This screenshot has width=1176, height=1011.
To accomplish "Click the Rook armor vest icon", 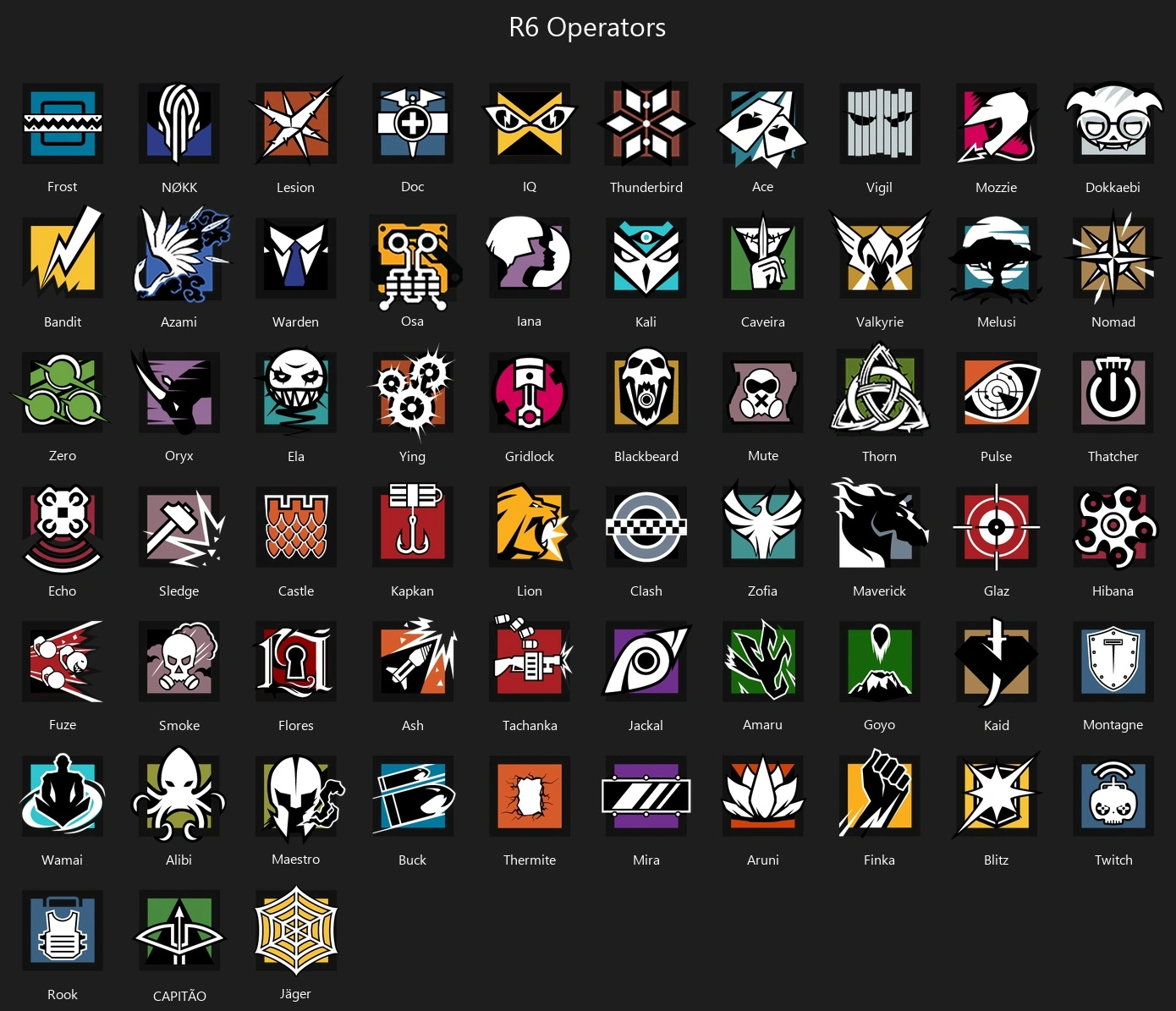I will click(x=63, y=930).
